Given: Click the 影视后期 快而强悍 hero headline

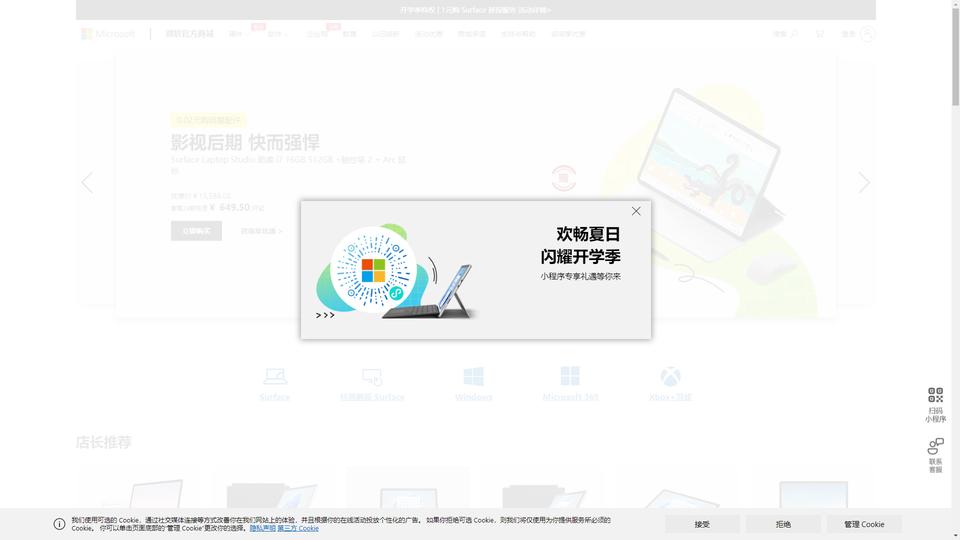Looking at the screenshot, I should click(x=245, y=142).
